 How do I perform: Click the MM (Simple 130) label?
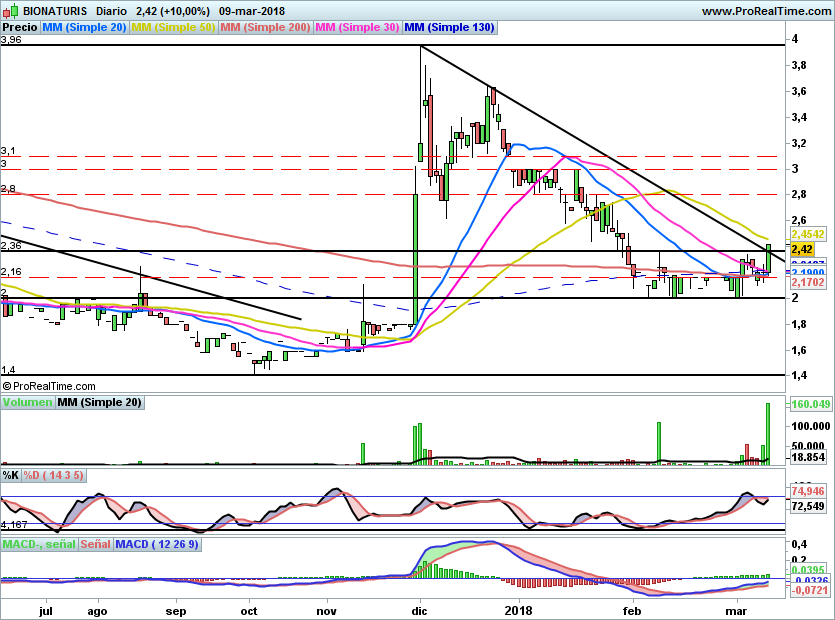[449, 27]
